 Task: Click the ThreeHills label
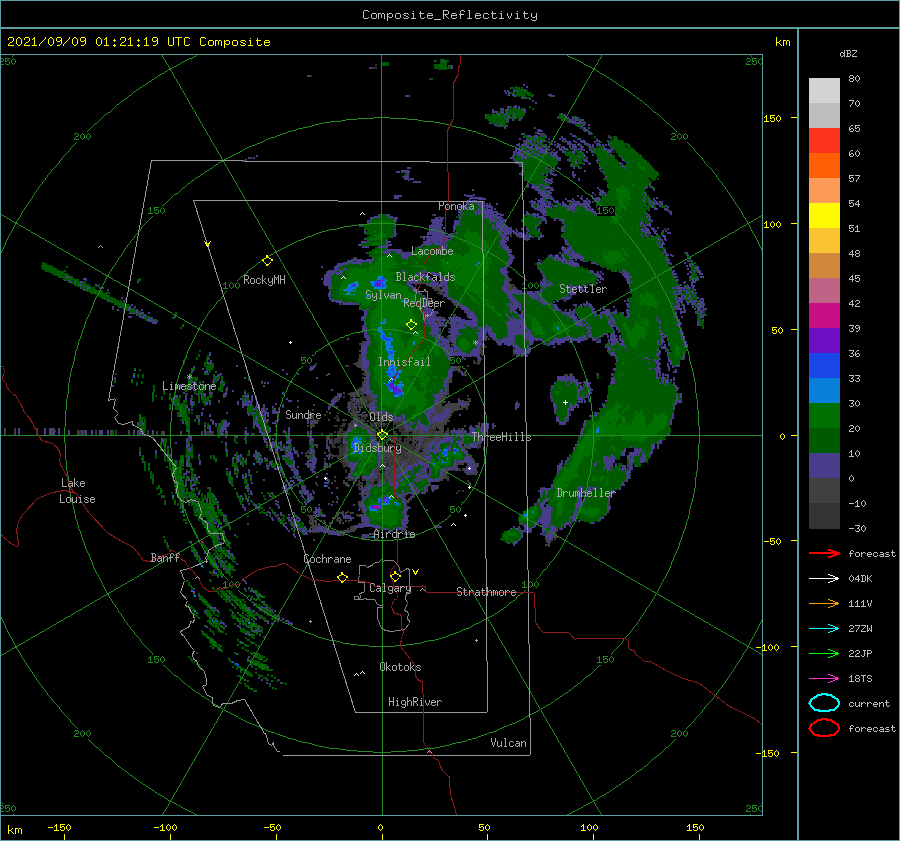click(x=501, y=437)
